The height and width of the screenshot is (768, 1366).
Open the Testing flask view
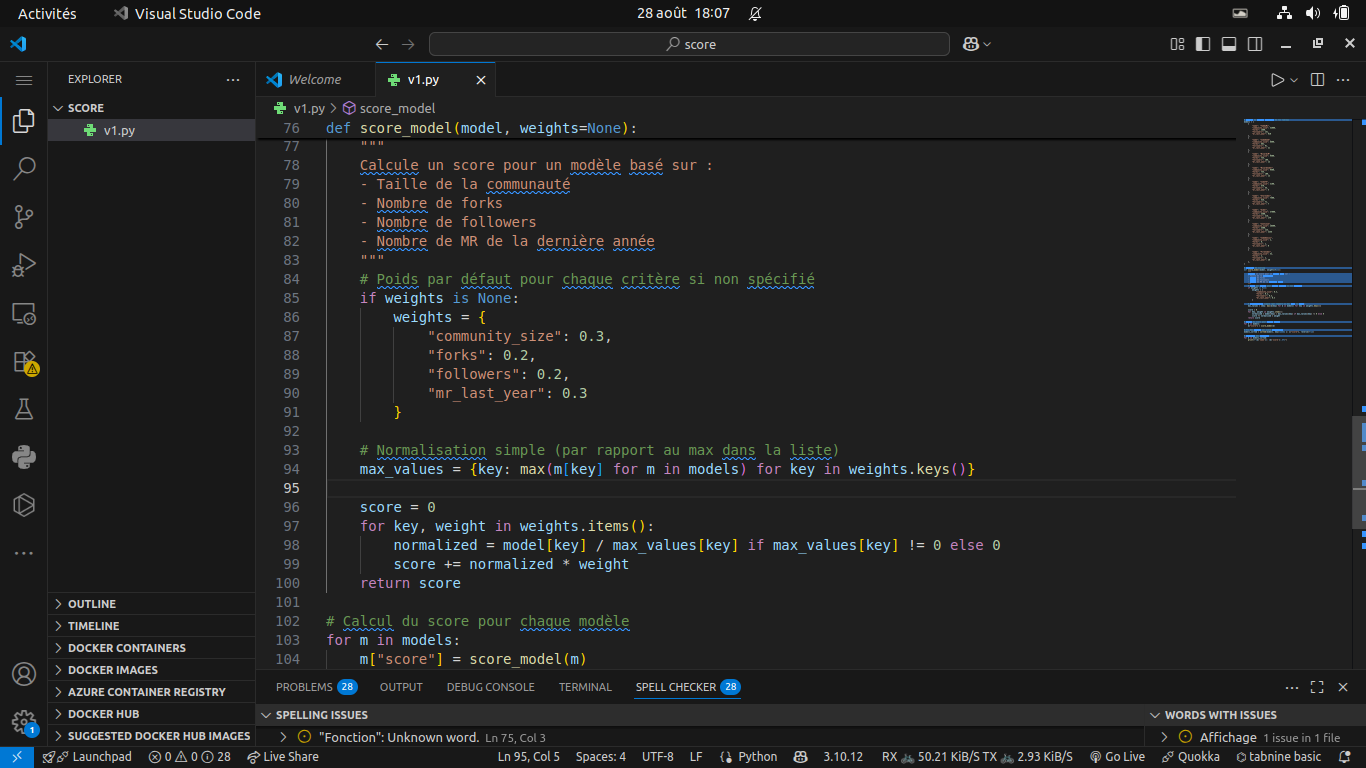(24, 409)
